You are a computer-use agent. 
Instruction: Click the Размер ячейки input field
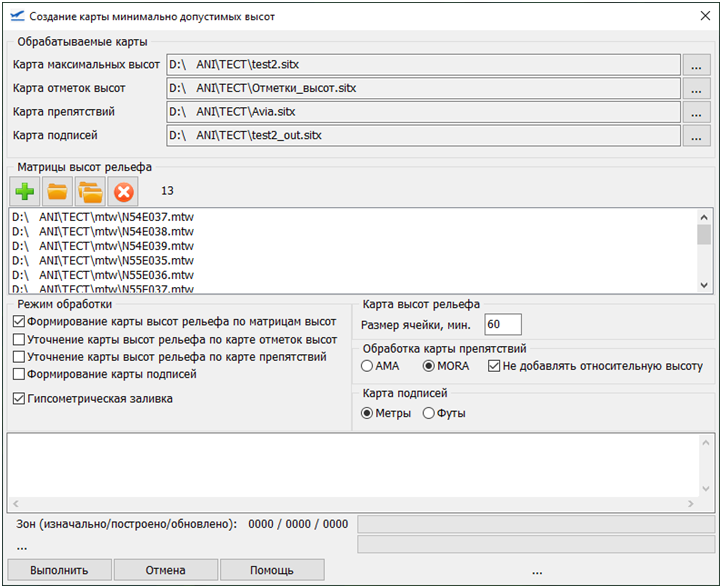502,324
